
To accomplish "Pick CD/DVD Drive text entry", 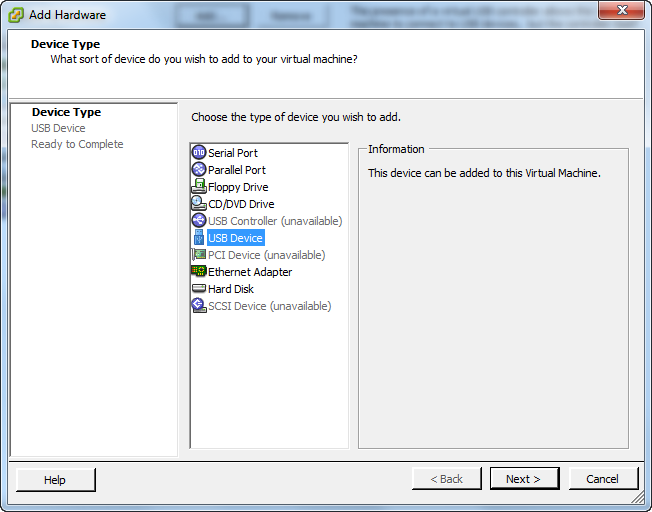I will [241, 204].
